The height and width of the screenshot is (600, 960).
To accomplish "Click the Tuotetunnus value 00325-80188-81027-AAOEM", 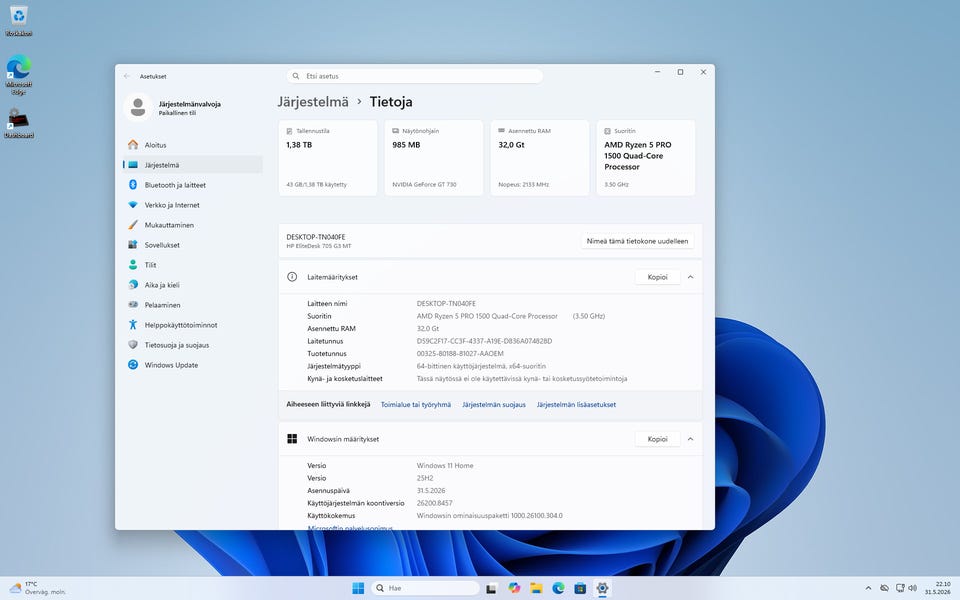I will click(x=460, y=354).
